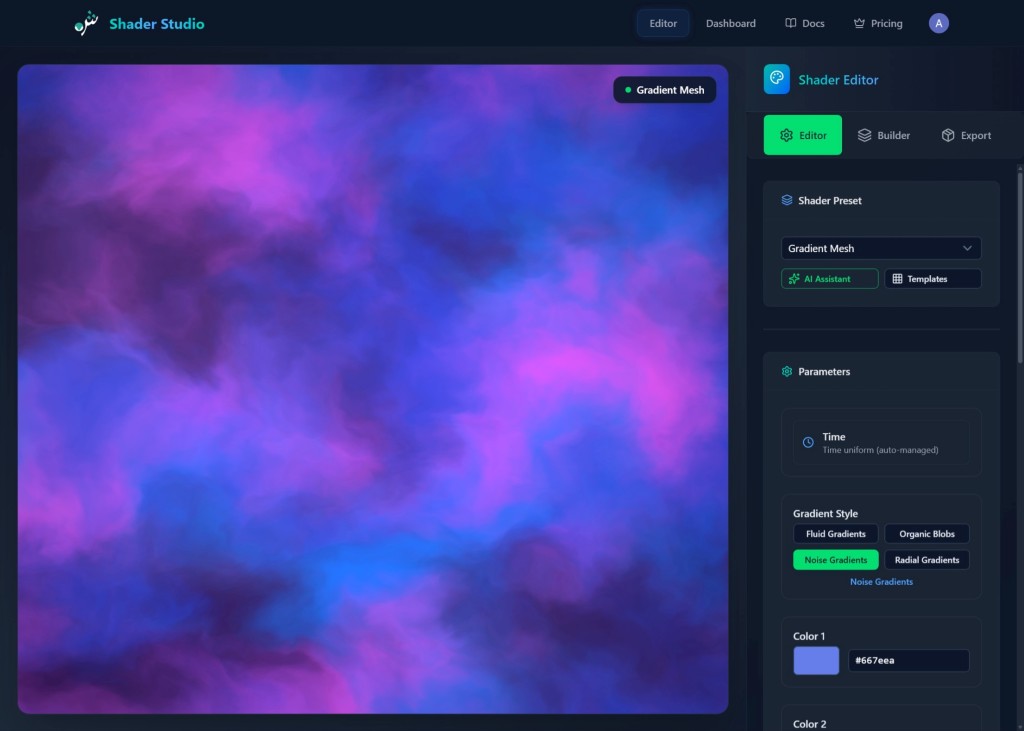Screen dimensions: 1024x731
Task: Switch to the Export tab
Action: 966,135
